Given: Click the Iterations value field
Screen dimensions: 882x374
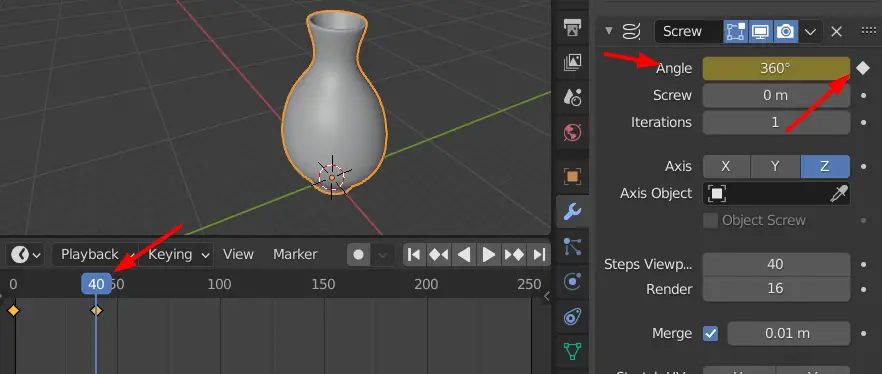Looking at the screenshot, I should pos(776,122).
